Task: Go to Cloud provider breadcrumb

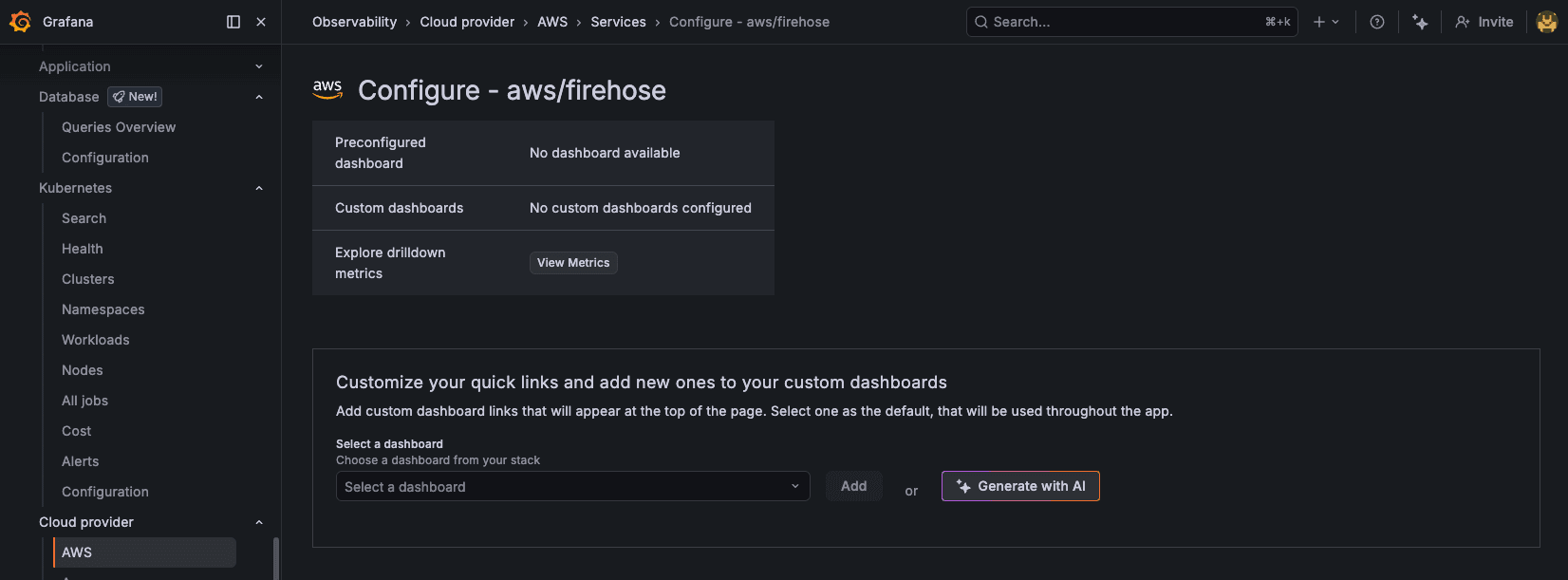Action: pos(467,22)
